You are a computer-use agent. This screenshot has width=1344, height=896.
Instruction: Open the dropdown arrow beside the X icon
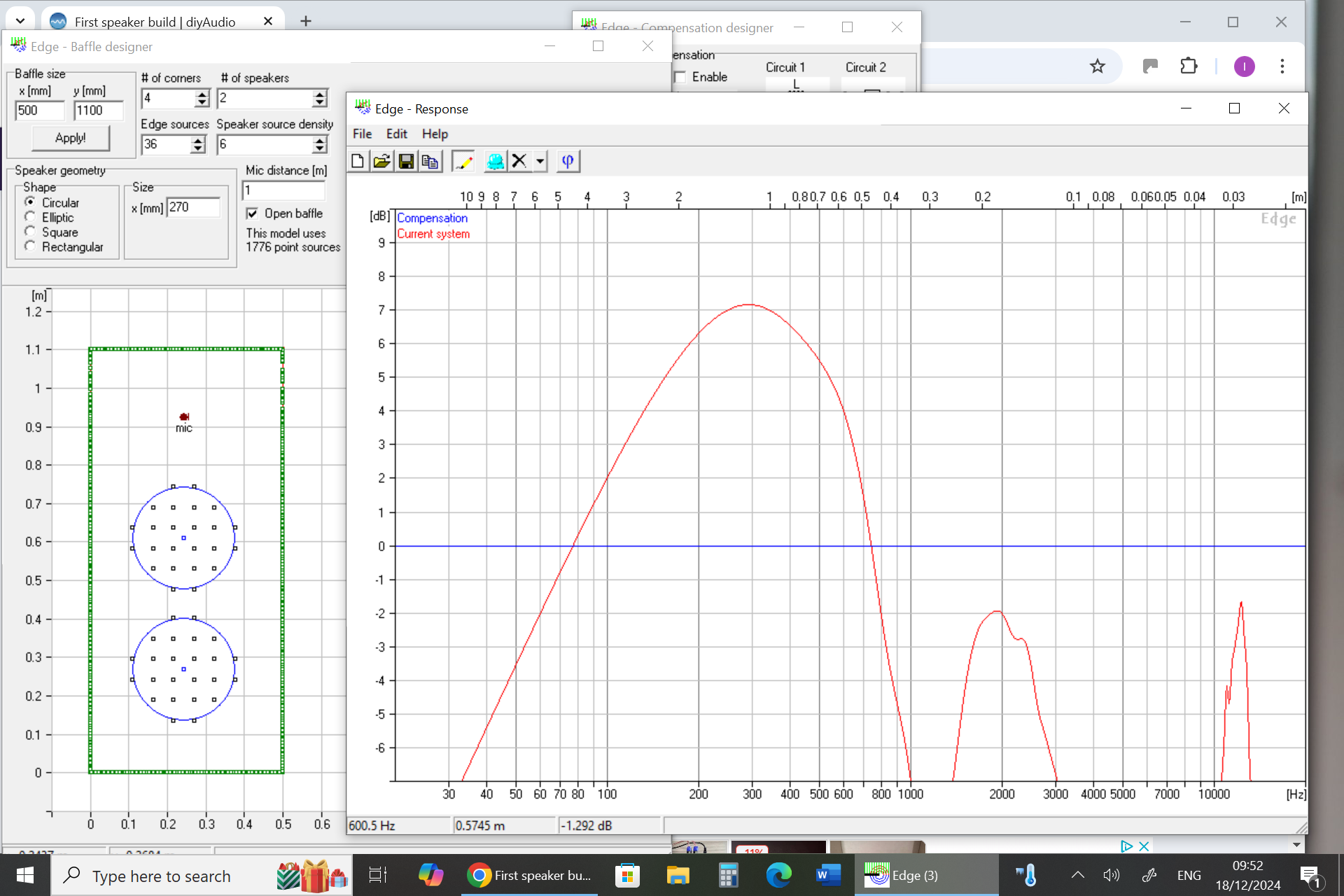pyautogui.click(x=540, y=162)
